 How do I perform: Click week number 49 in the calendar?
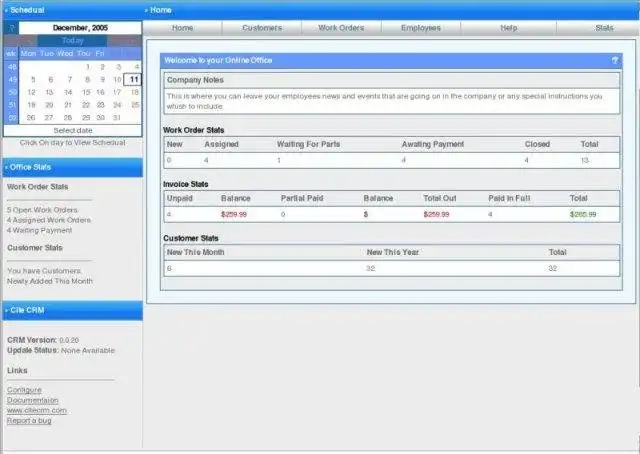tap(11, 80)
